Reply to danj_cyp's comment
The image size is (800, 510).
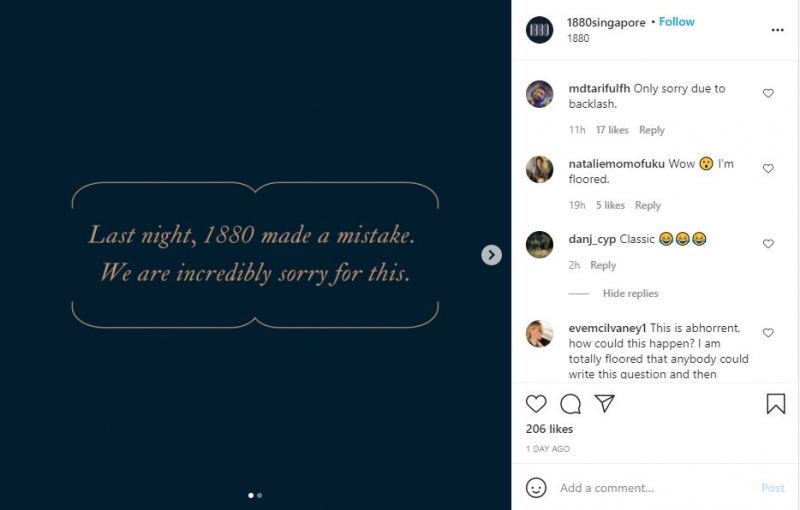pyautogui.click(x=603, y=265)
